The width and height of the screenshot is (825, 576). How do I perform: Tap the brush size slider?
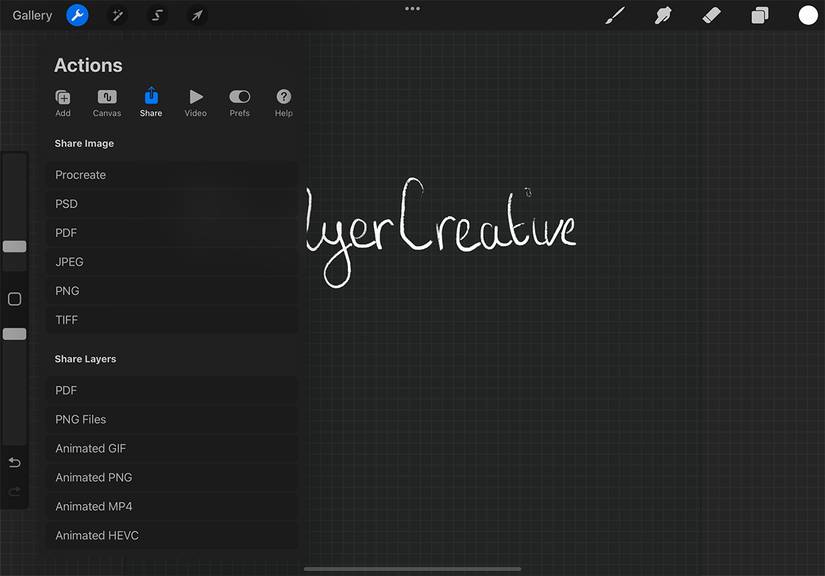[x=14, y=246]
